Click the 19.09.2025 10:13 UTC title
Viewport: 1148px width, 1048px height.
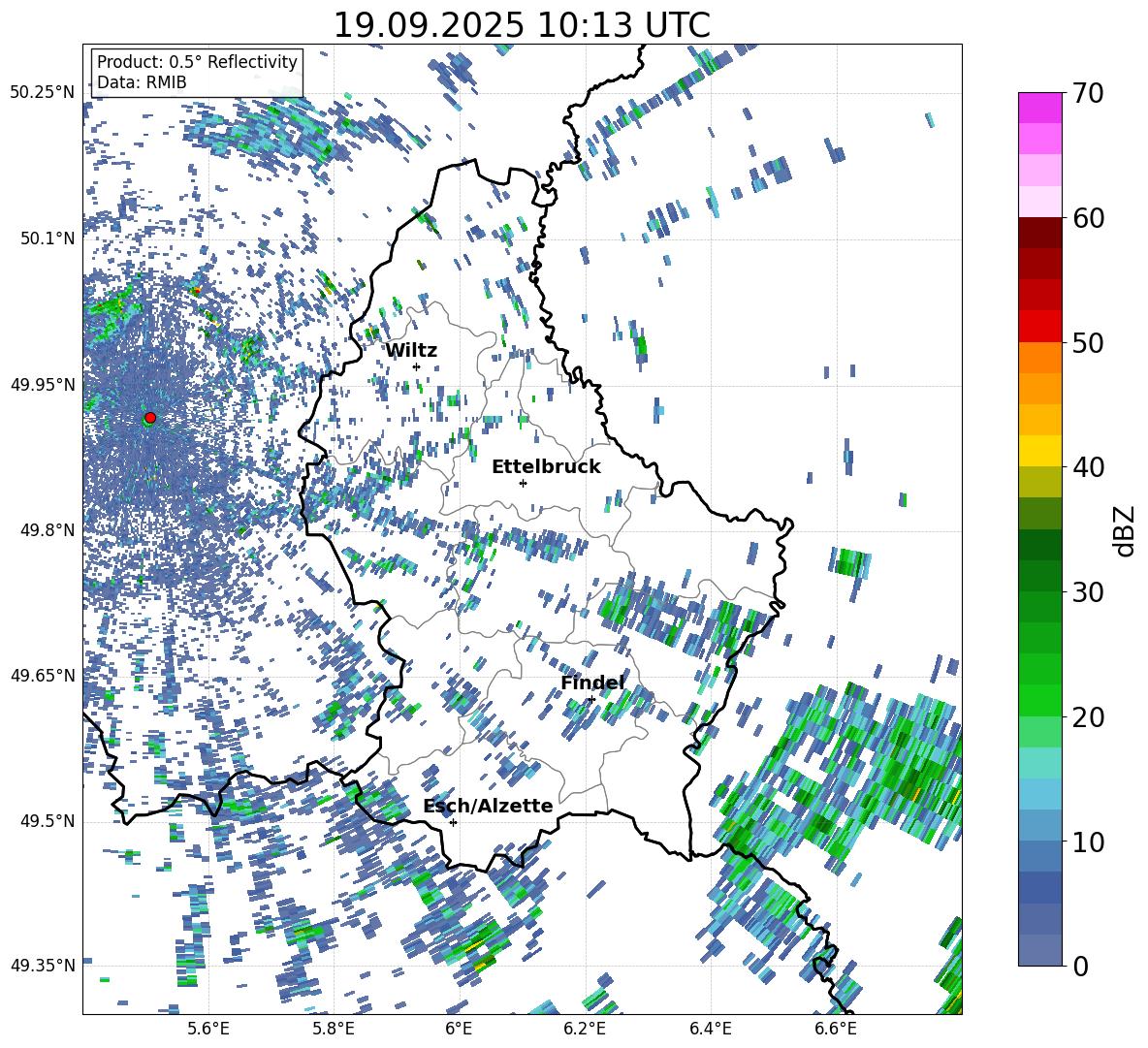coord(522,25)
